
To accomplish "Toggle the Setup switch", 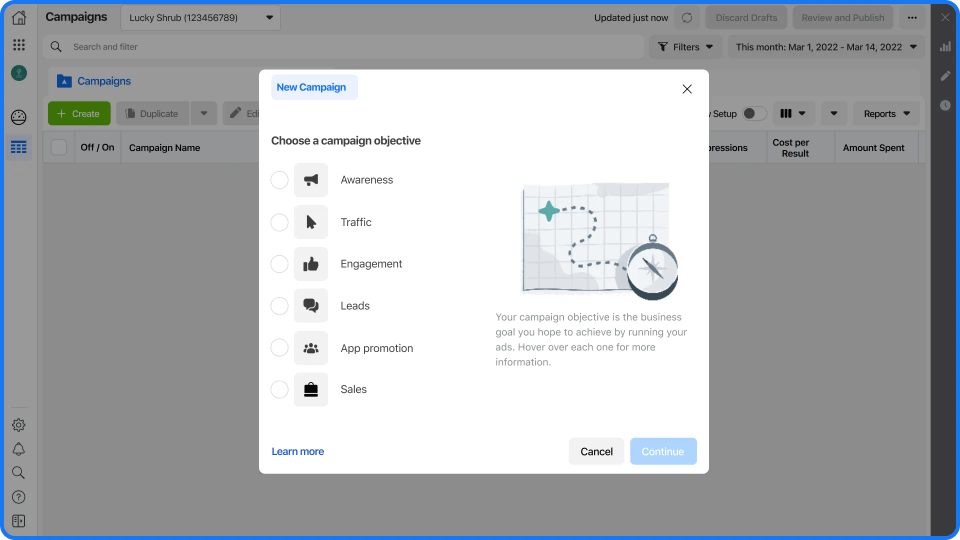I will coord(754,114).
